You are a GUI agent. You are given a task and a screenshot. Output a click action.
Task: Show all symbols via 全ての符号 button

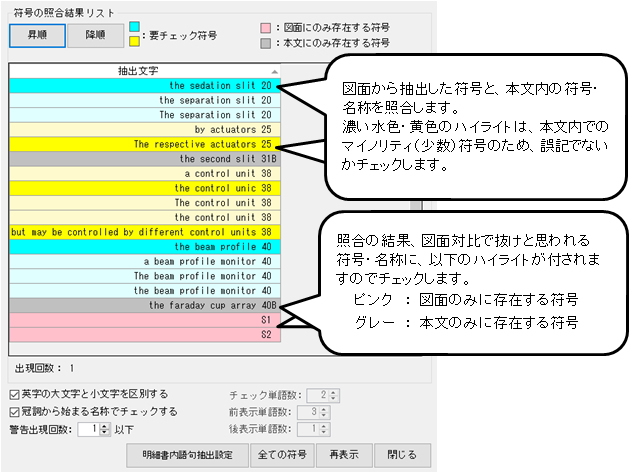click(x=282, y=455)
